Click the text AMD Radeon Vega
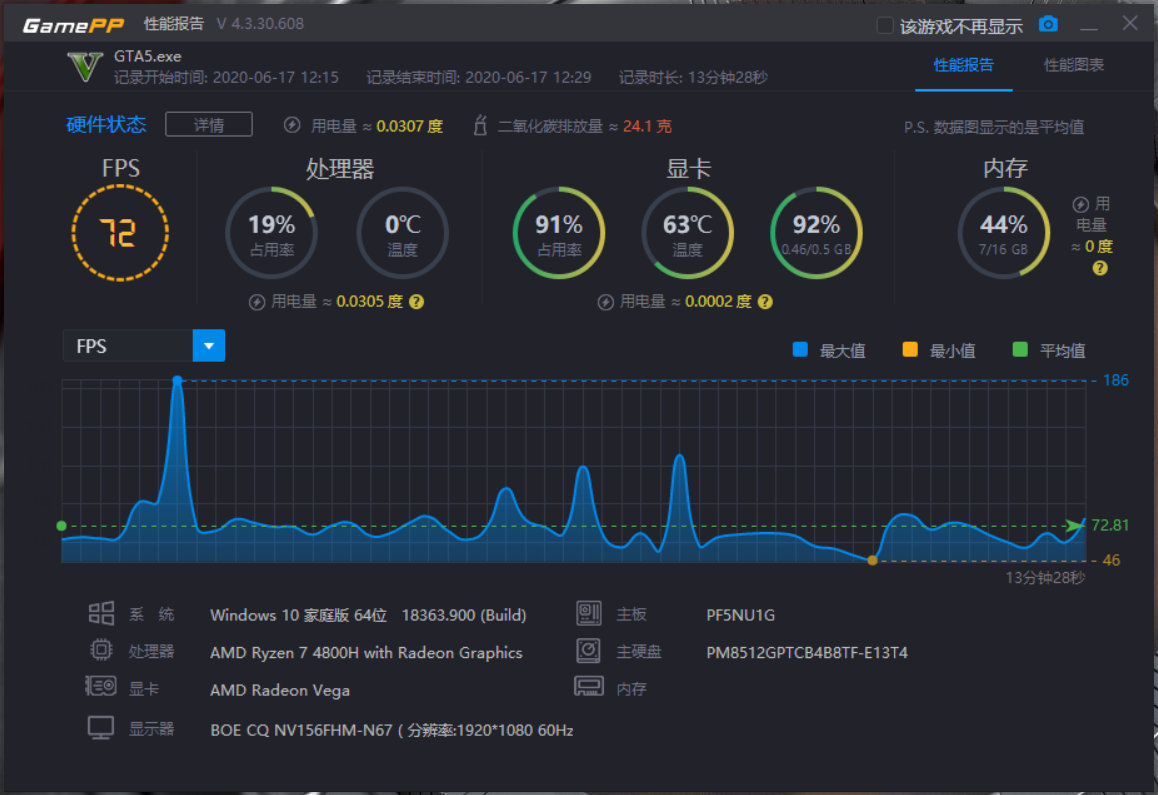The width and height of the screenshot is (1158, 795). 280,690
